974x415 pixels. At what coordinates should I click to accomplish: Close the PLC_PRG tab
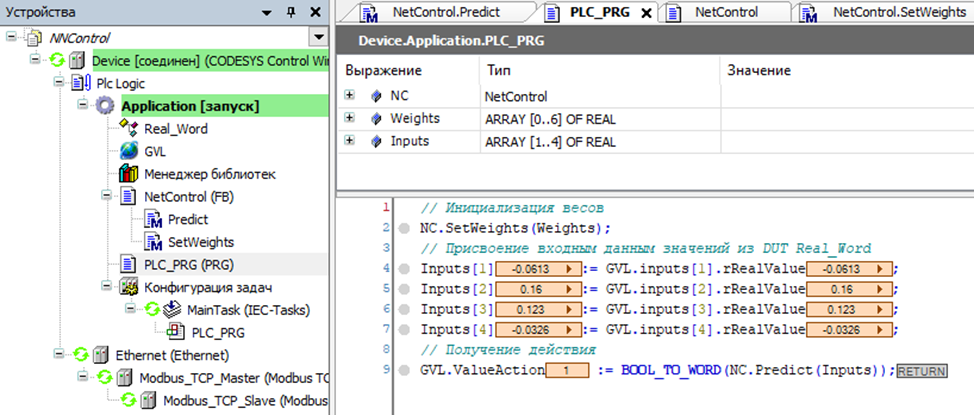coord(646,13)
